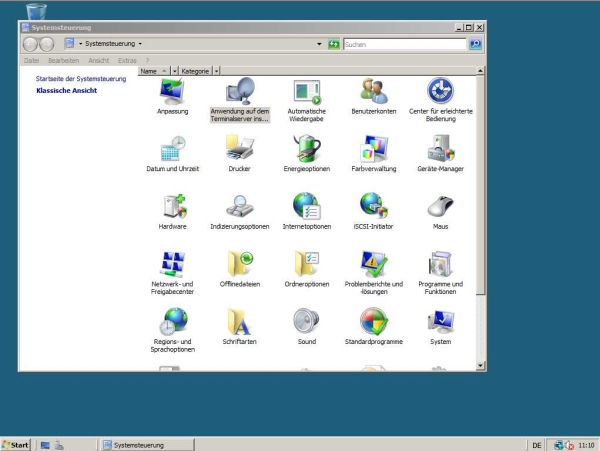Open the Recycle Bin on the desktop
The width and height of the screenshot is (600, 451).
(x=36, y=11)
